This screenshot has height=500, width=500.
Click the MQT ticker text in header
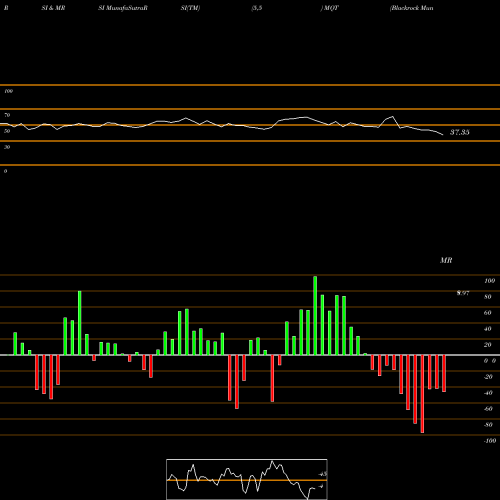(330, 8)
